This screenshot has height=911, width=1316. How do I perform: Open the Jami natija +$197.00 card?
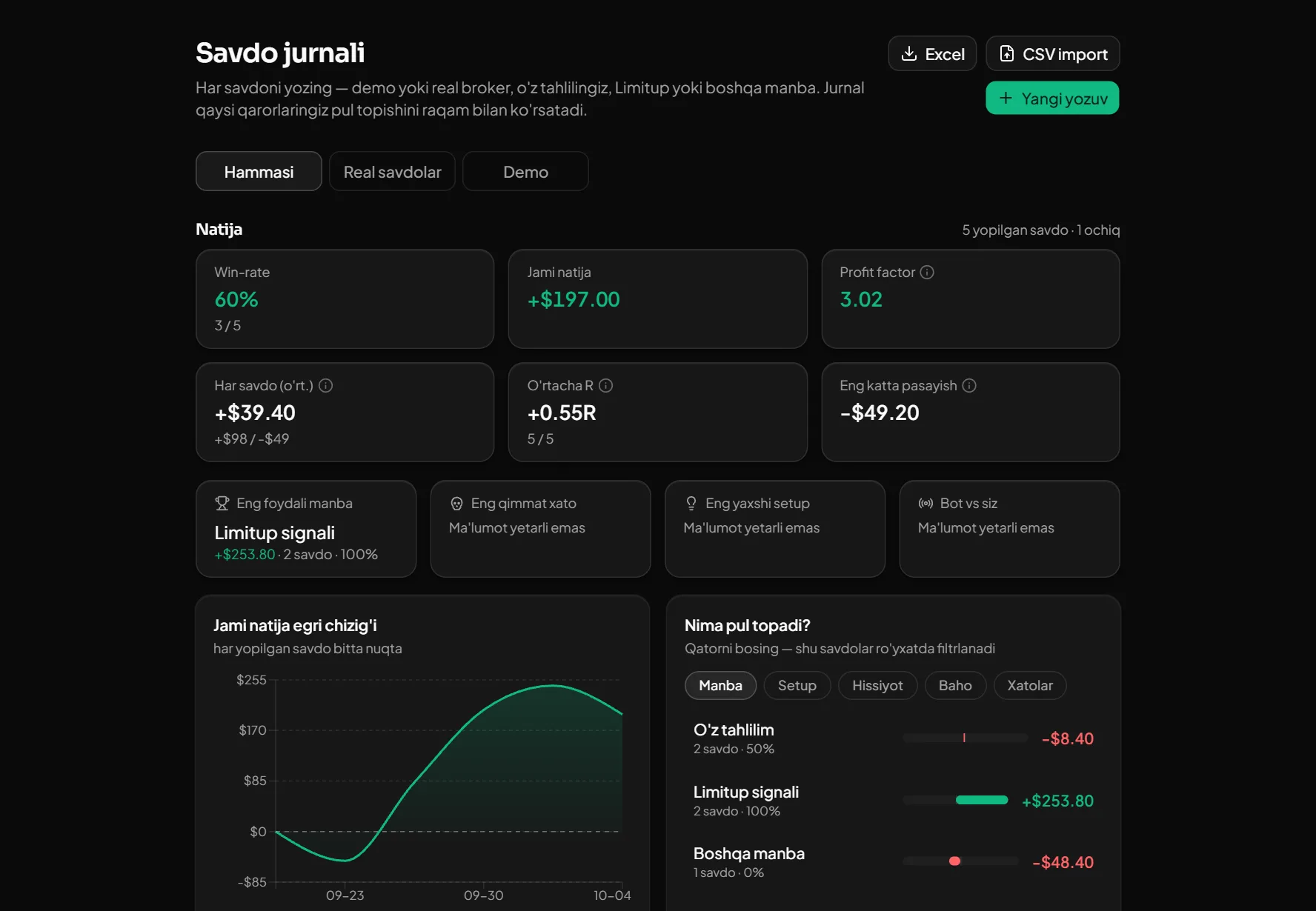(657, 298)
